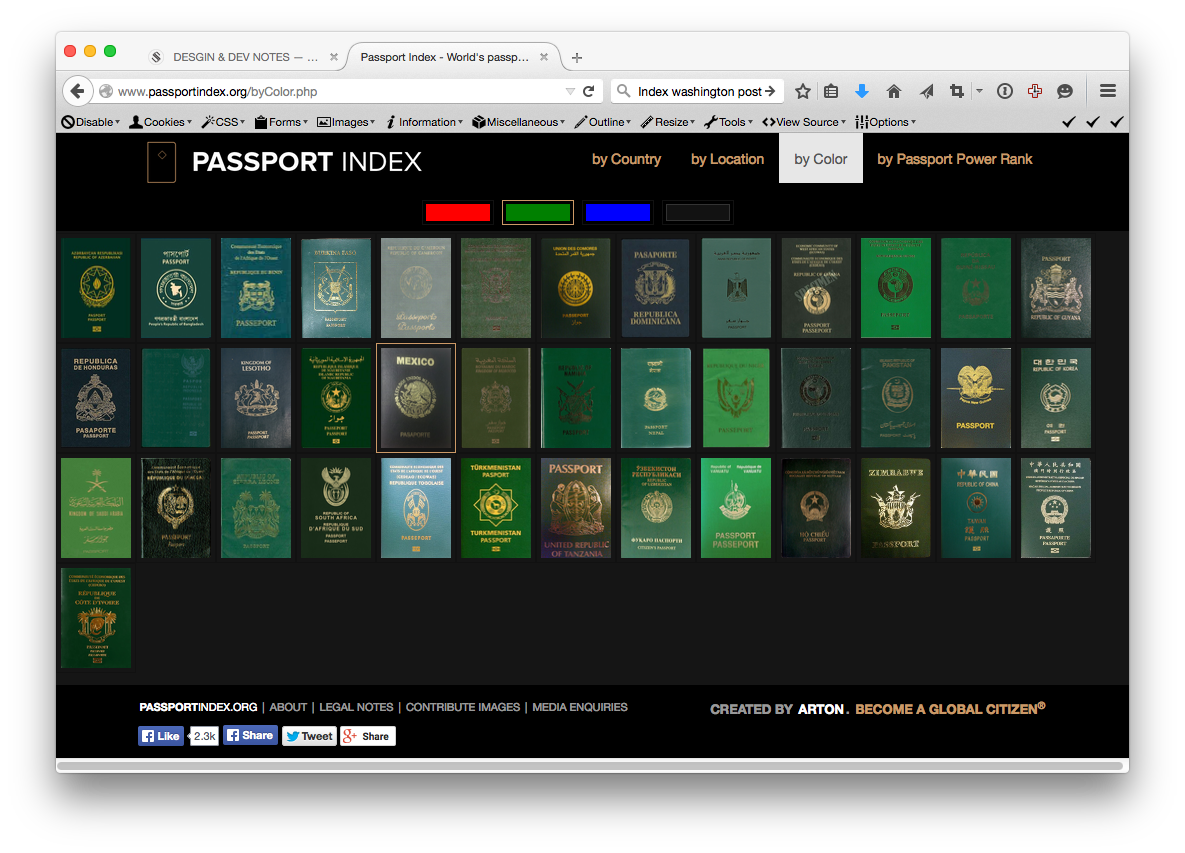The image size is (1185, 853).
Task: Open View Source dropdown
Action: 804,122
